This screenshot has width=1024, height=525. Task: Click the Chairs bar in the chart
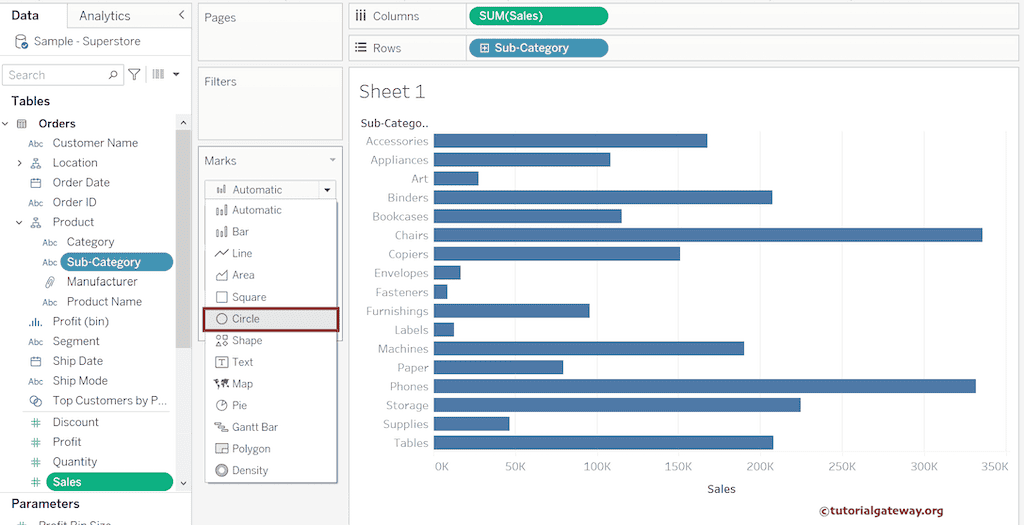[707, 235]
